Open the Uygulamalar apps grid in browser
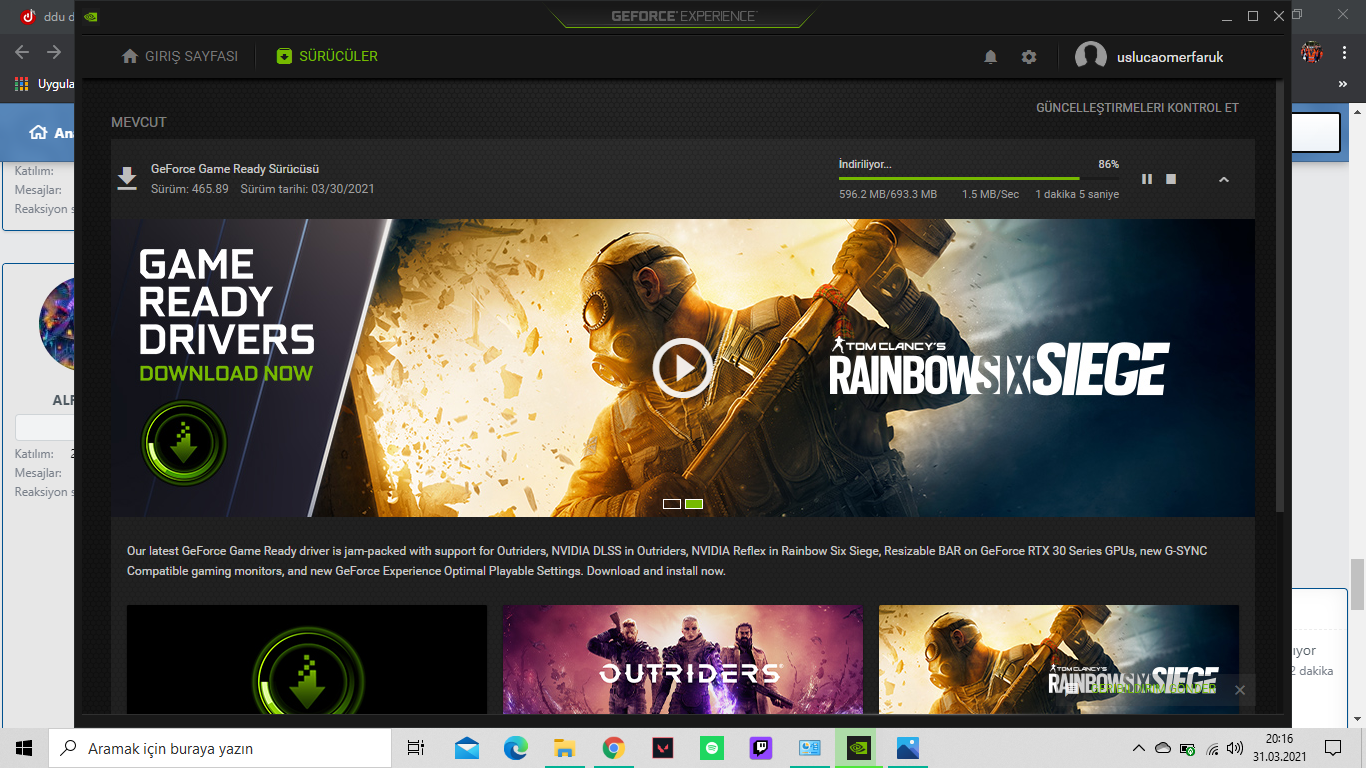Image resolution: width=1366 pixels, height=768 pixels. (21, 84)
